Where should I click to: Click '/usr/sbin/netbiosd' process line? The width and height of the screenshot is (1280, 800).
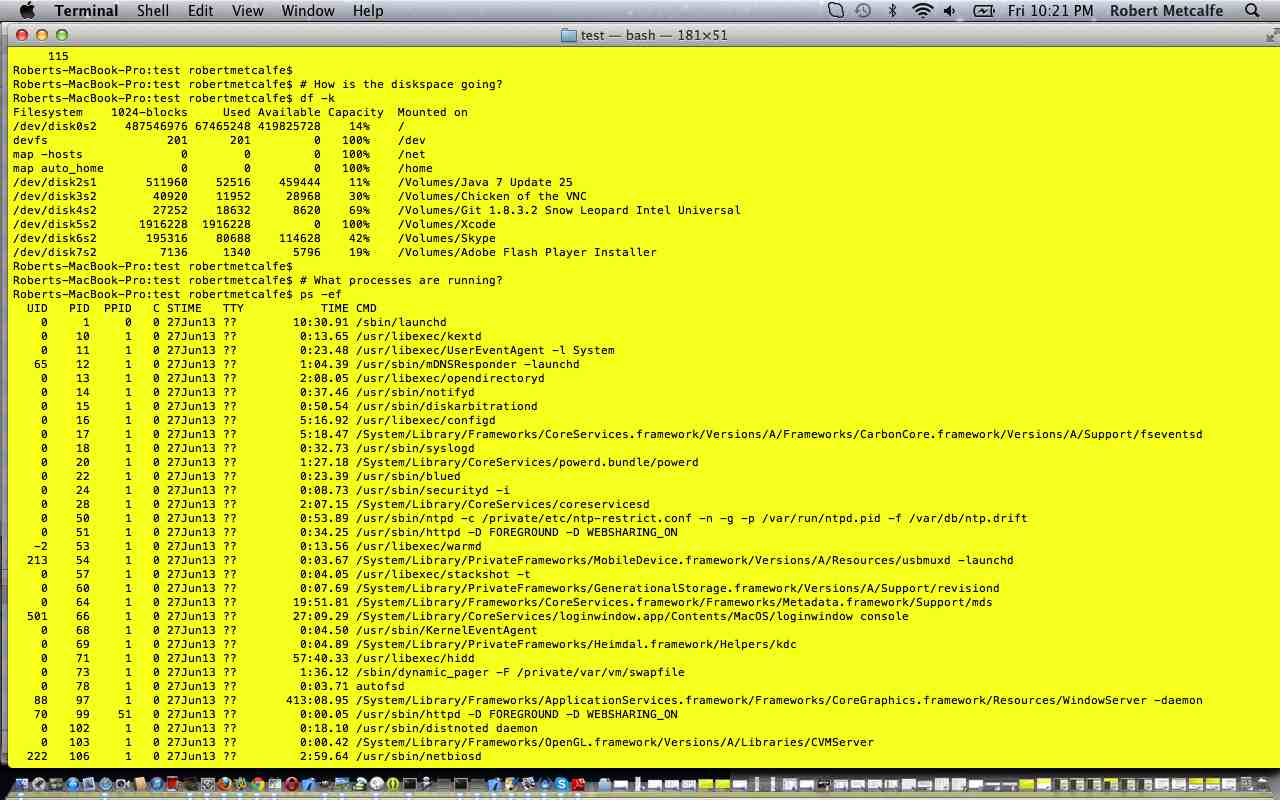coord(418,756)
